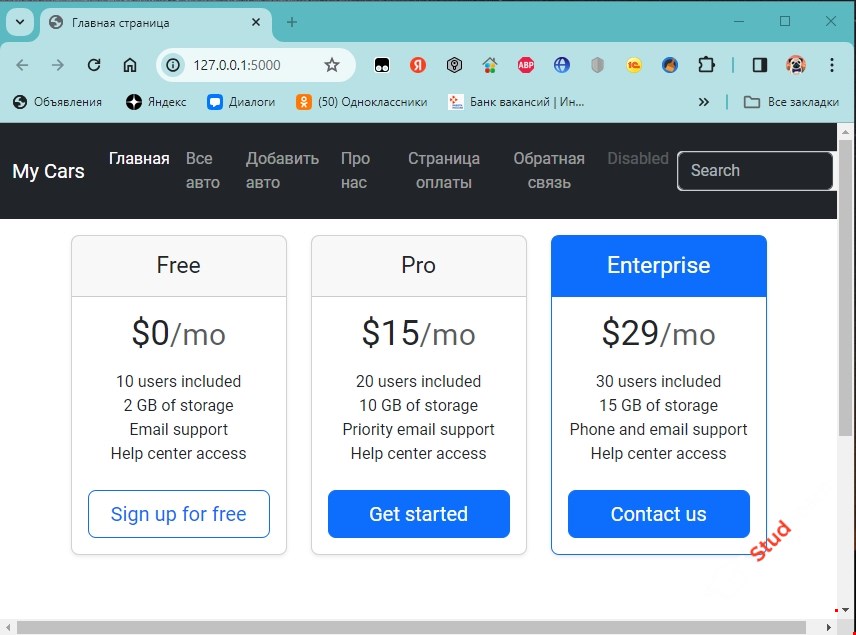Open the Все авто nav link
Image resolution: width=856 pixels, height=635 pixels.
coord(203,170)
